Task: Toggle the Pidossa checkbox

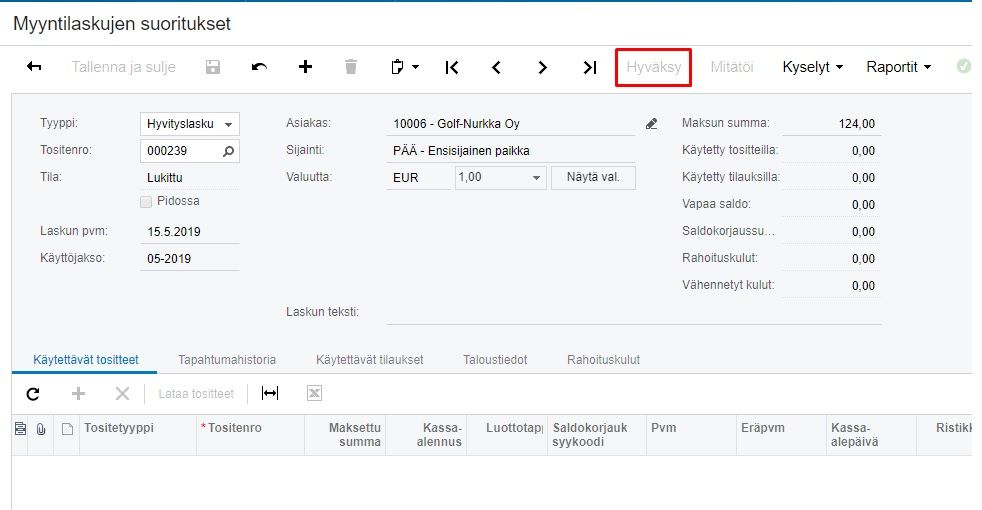Action: [x=147, y=201]
